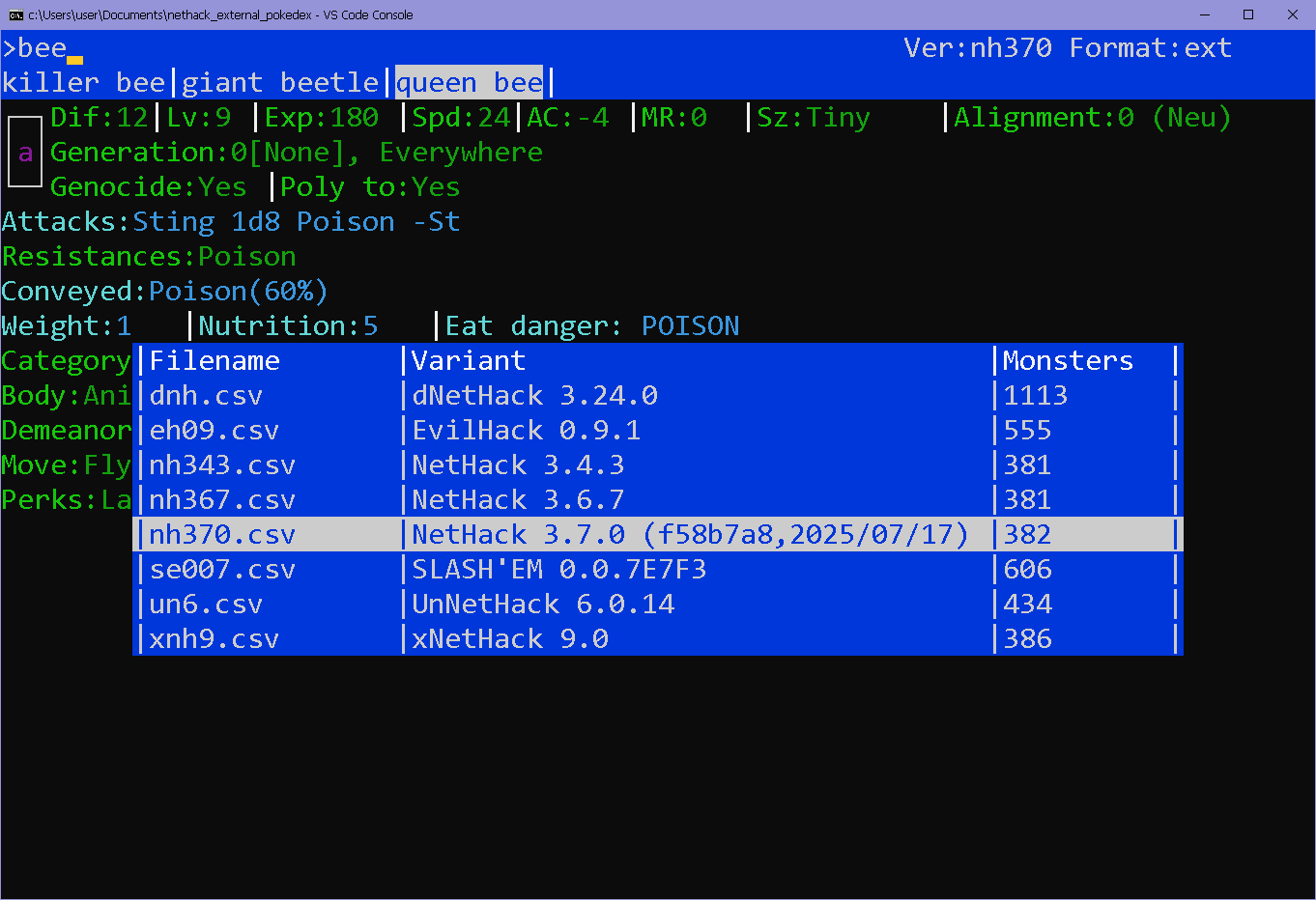Viewport: 1316px width, 901px height.
Task: Click the Monsters column header
Action: pos(1068,361)
